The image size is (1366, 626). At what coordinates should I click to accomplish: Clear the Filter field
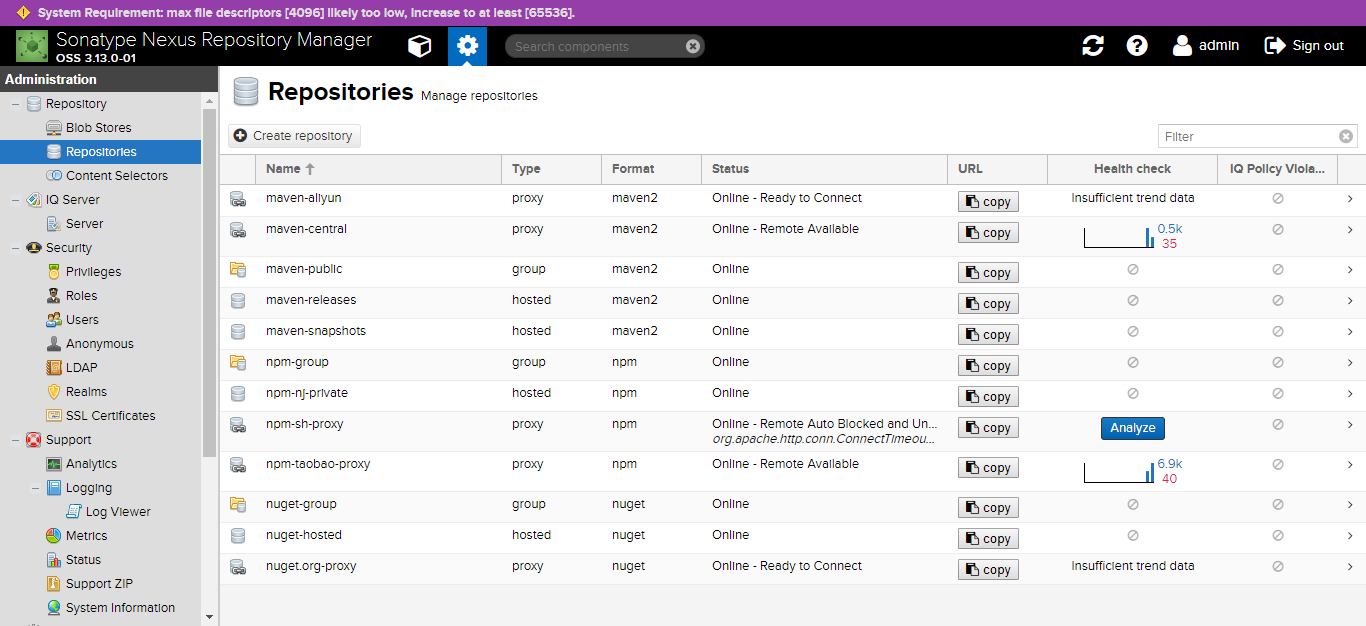pyautogui.click(x=1346, y=136)
